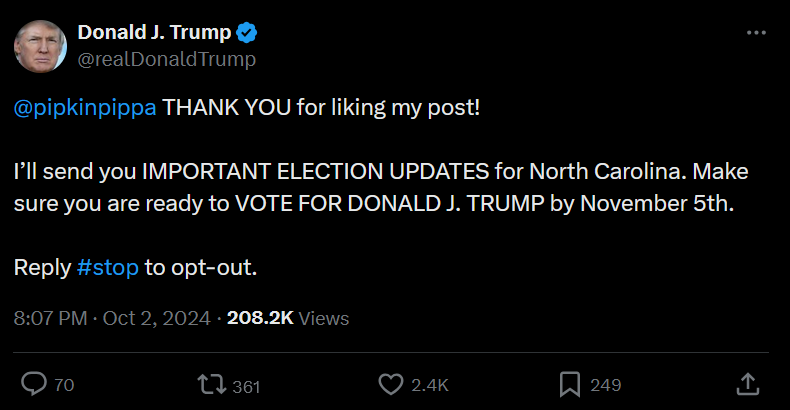The image size is (790, 410).
Task: Show the 361 reposts count
Action: click(246, 385)
